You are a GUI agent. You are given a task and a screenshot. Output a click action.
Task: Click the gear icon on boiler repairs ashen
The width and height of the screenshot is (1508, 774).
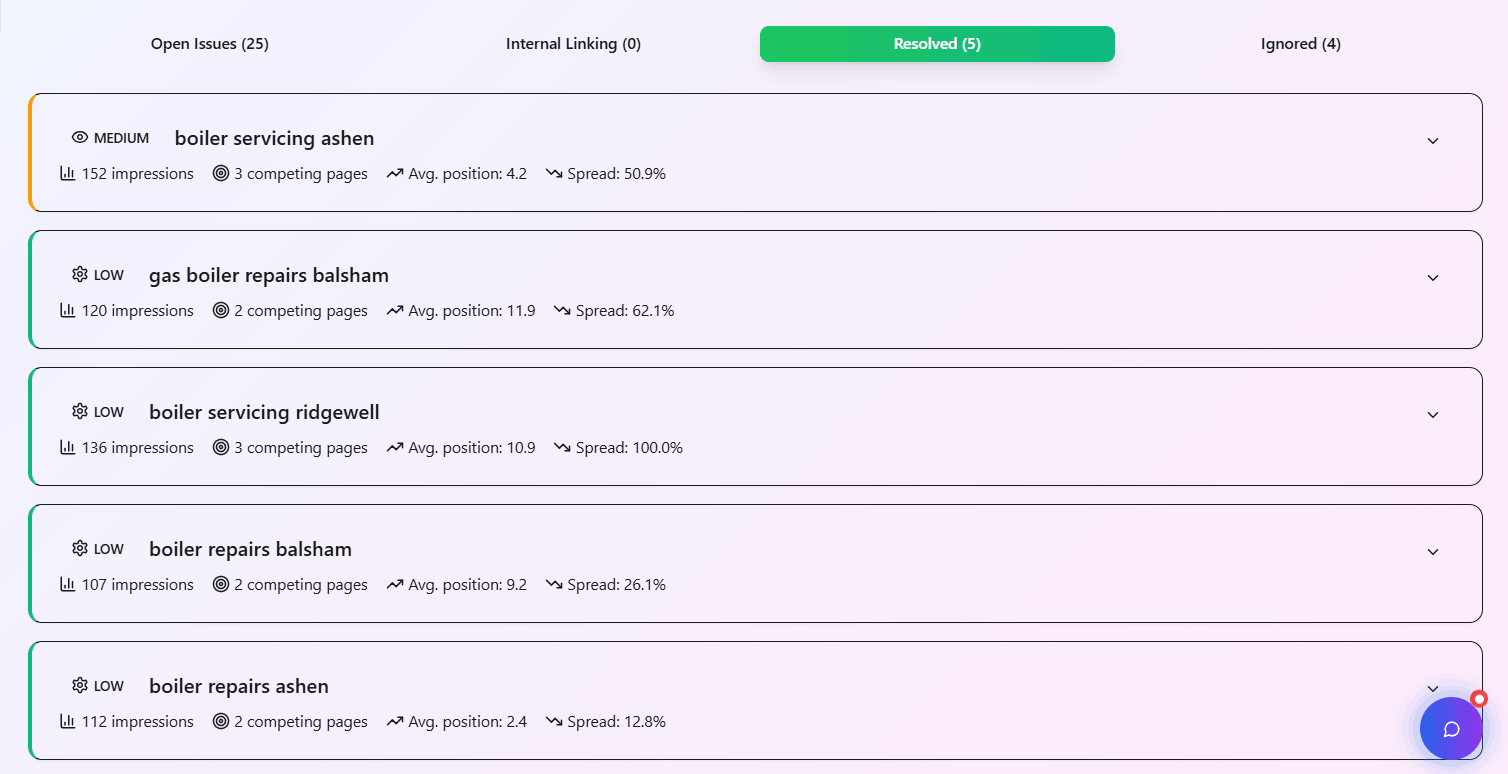79,685
